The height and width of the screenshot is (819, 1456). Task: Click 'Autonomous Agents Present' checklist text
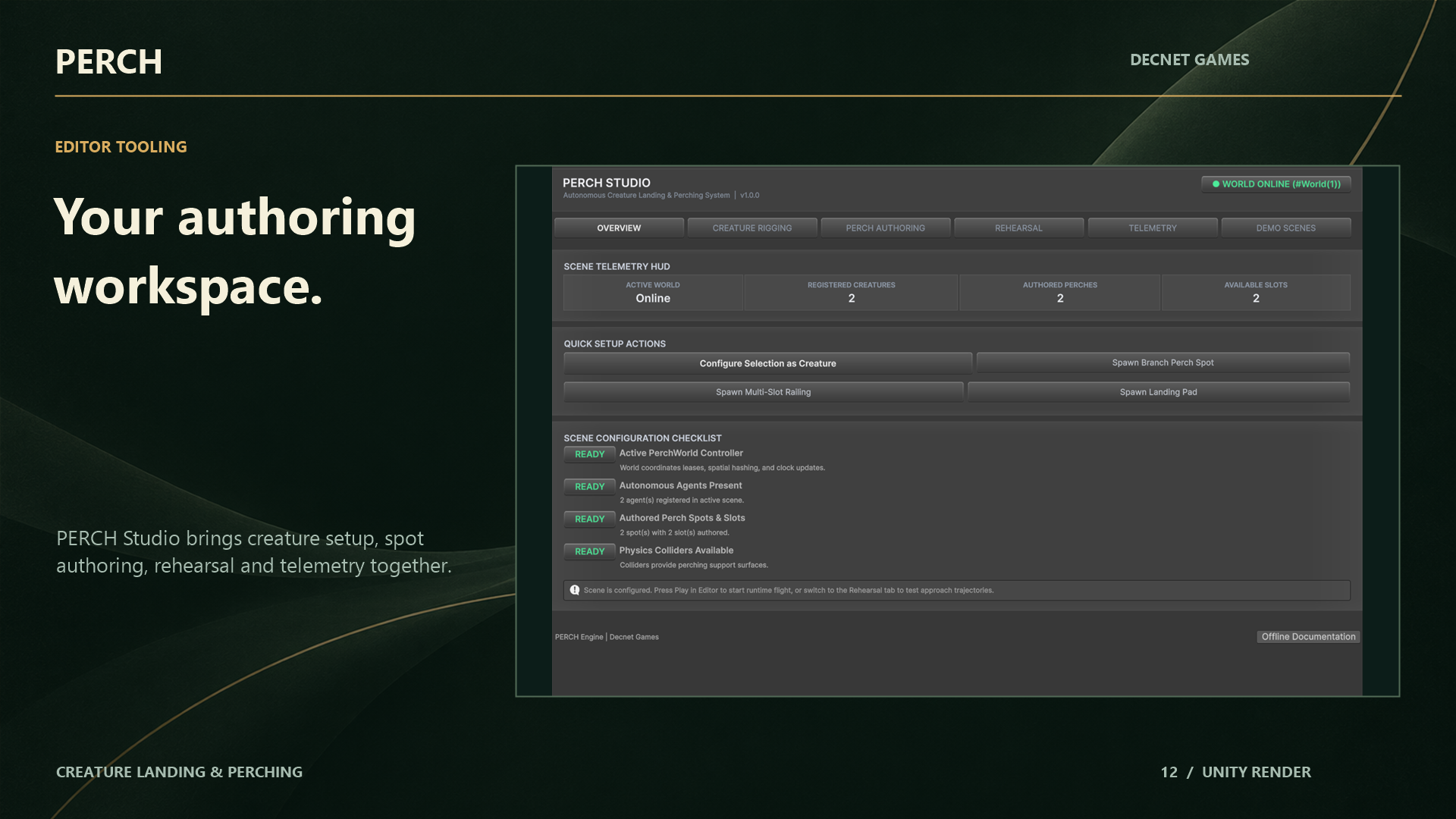tap(680, 486)
